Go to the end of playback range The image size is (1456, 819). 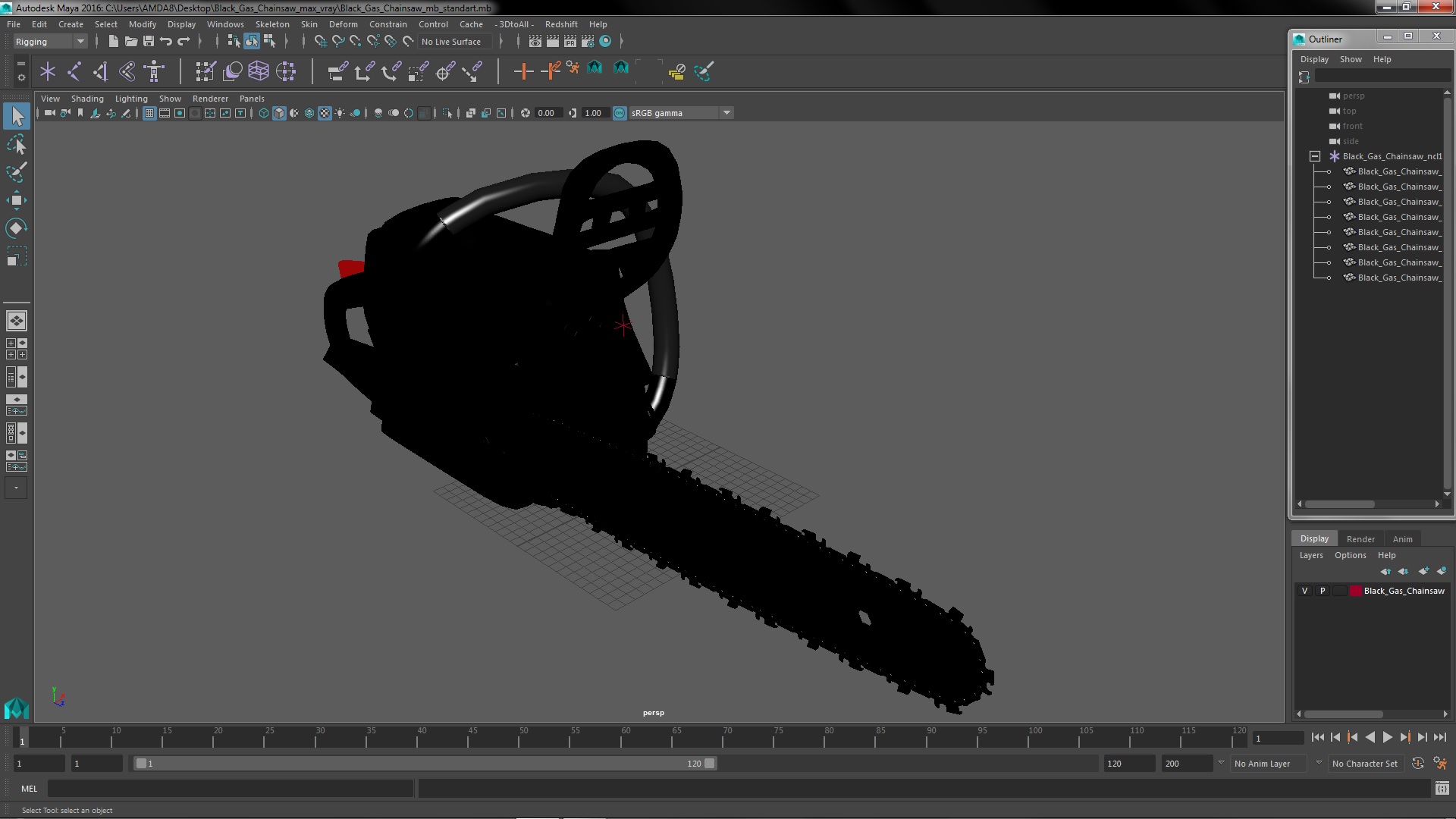coord(1440,737)
